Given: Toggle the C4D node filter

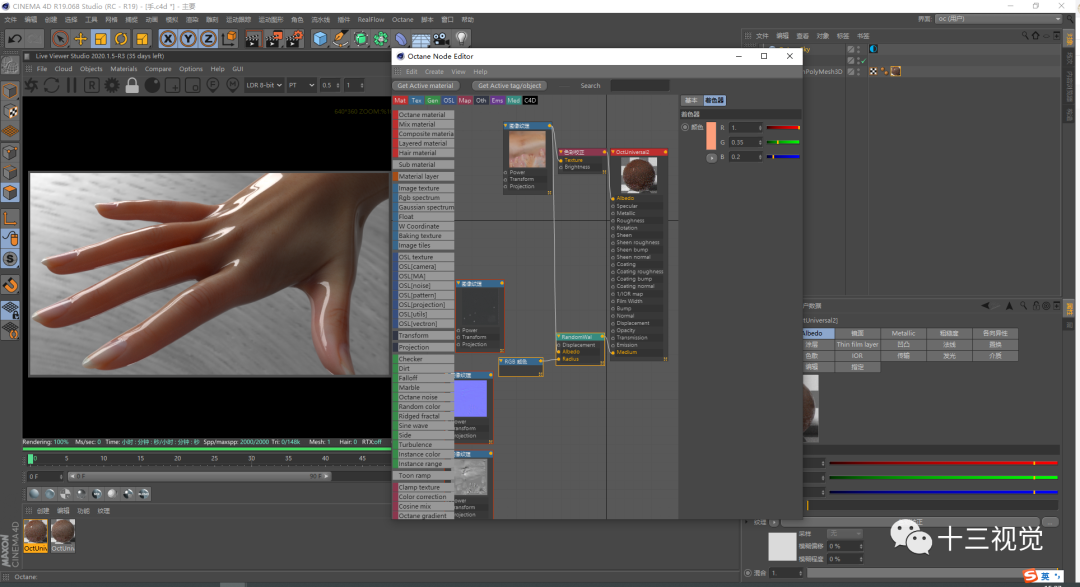Looking at the screenshot, I should (530, 101).
